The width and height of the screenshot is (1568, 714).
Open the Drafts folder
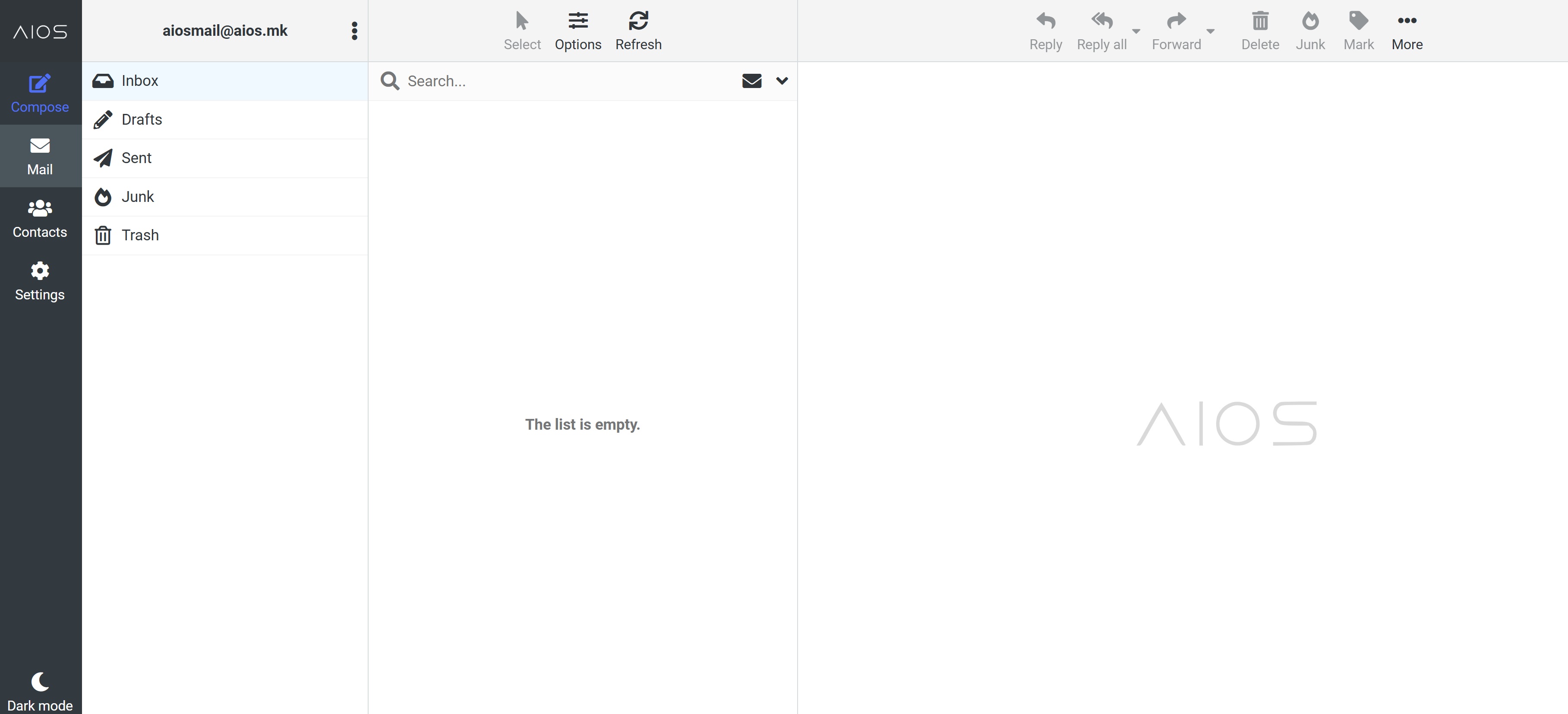(x=141, y=120)
